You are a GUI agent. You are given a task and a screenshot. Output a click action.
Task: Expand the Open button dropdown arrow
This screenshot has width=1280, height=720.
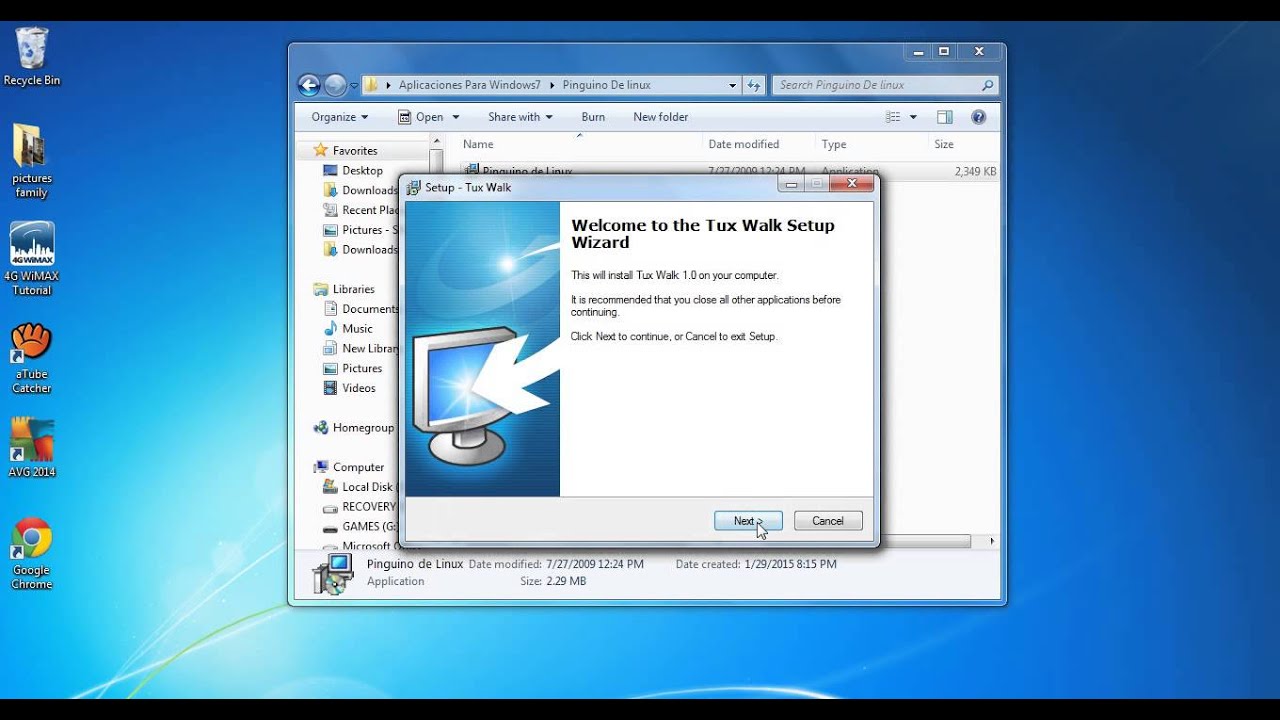456,117
